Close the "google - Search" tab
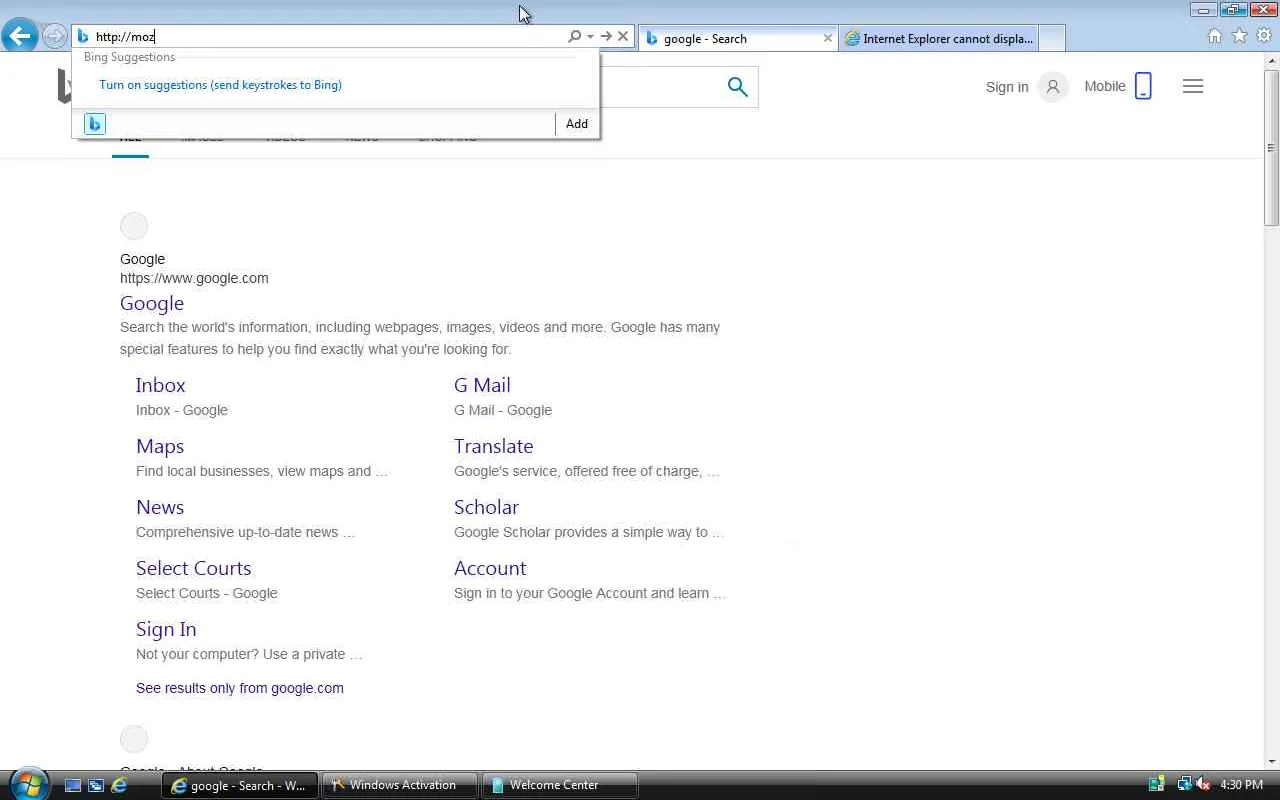The width and height of the screenshot is (1280, 800). 828,38
